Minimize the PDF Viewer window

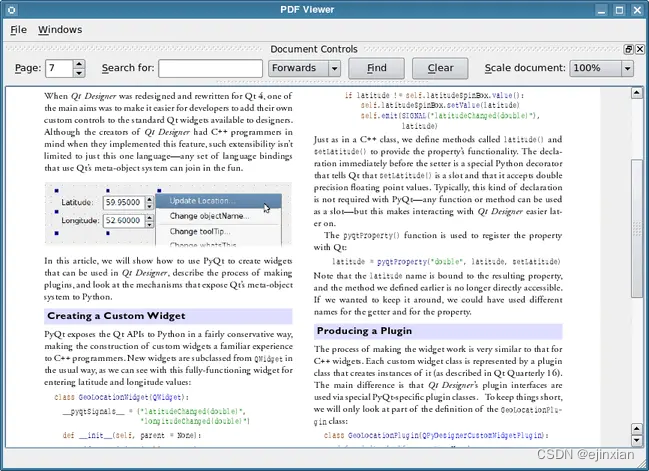(x=601, y=10)
